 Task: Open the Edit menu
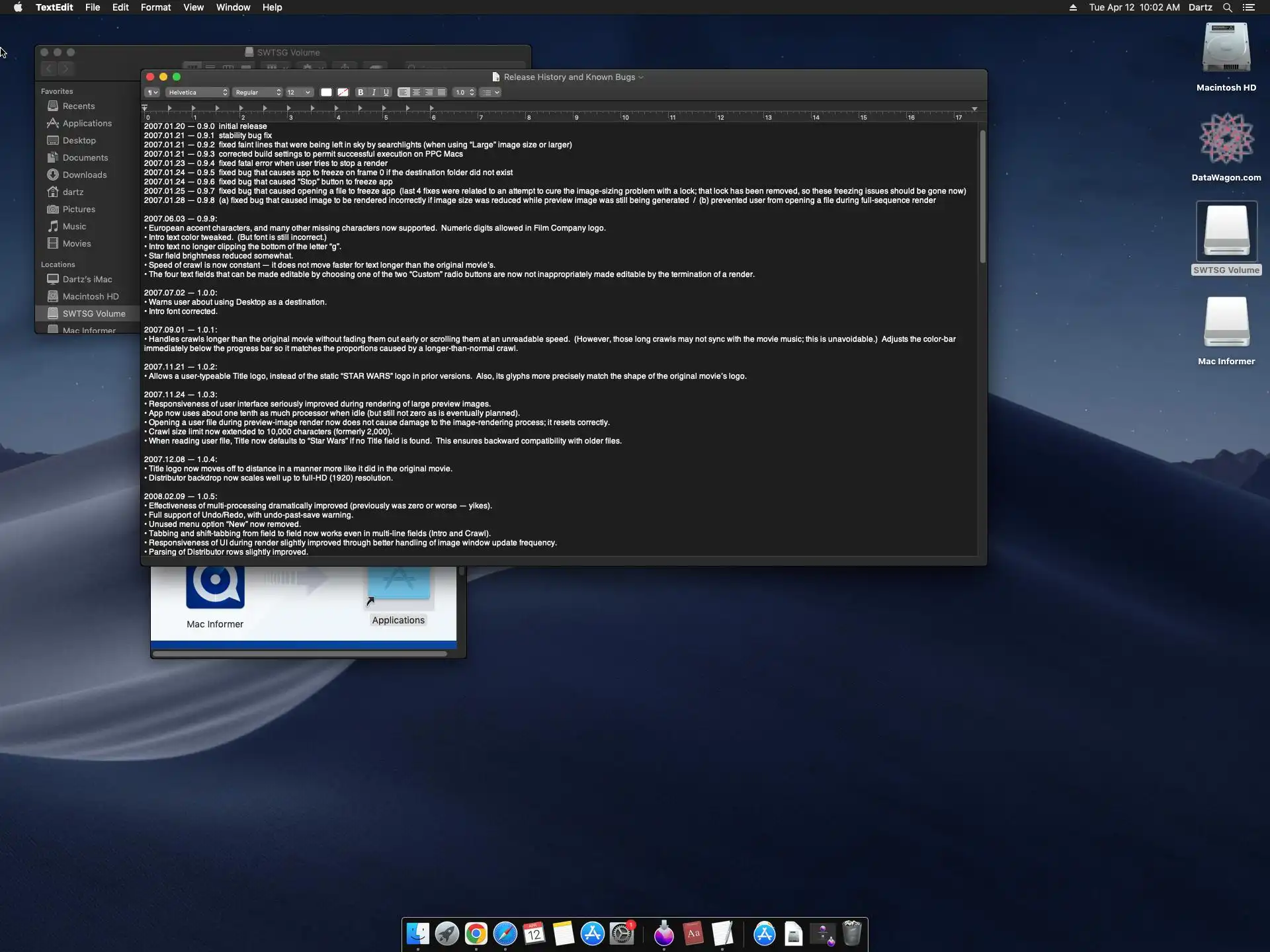(120, 7)
